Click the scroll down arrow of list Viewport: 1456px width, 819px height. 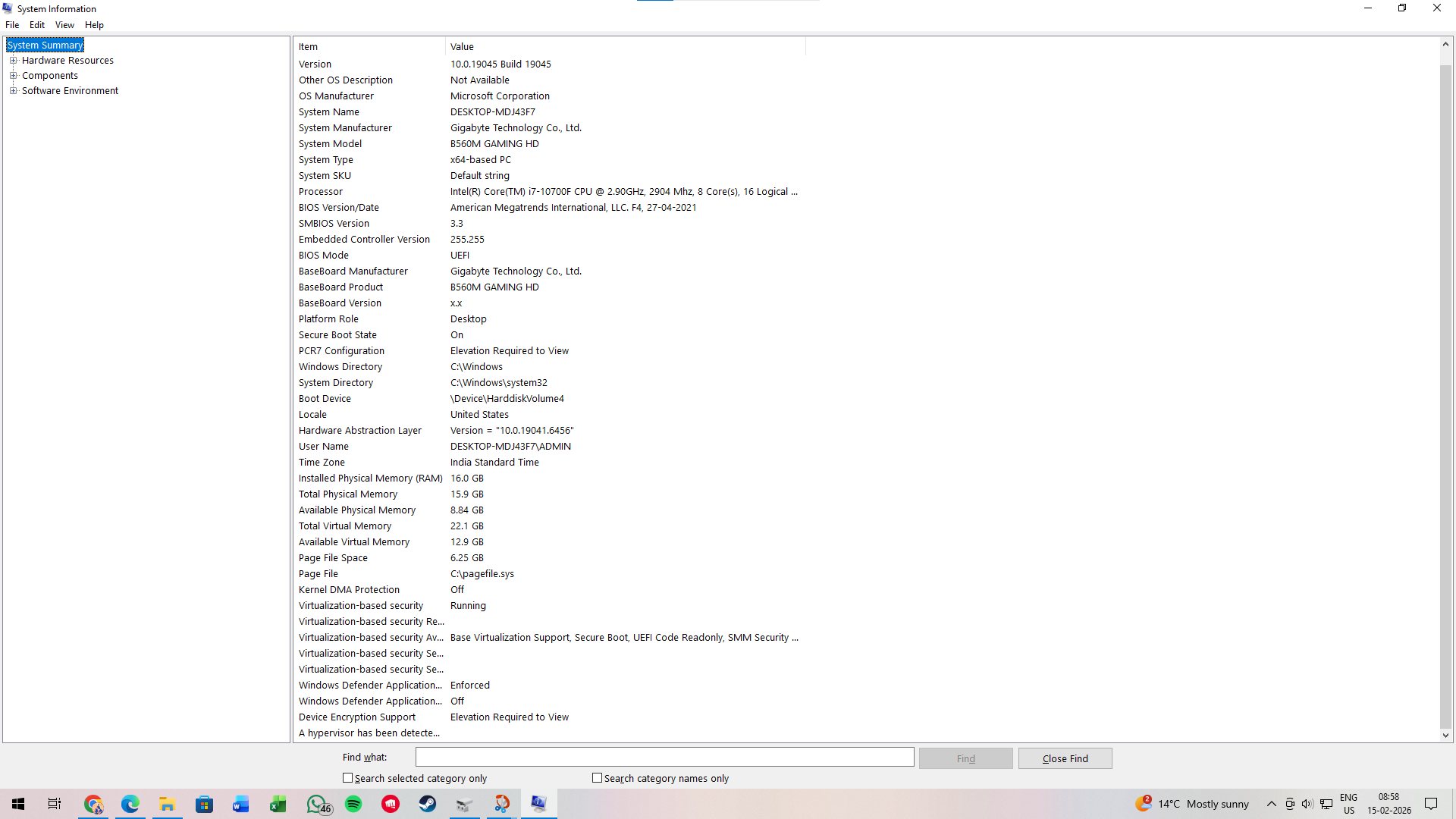(1445, 735)
